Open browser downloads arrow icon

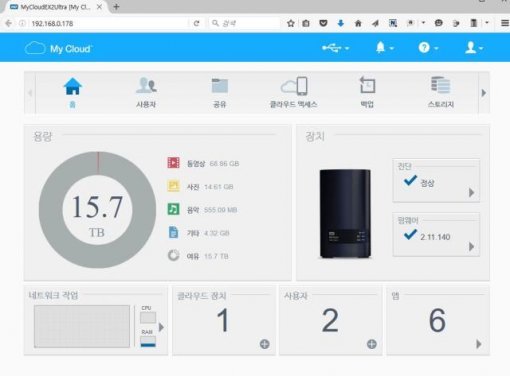click(x=341, y=23)
